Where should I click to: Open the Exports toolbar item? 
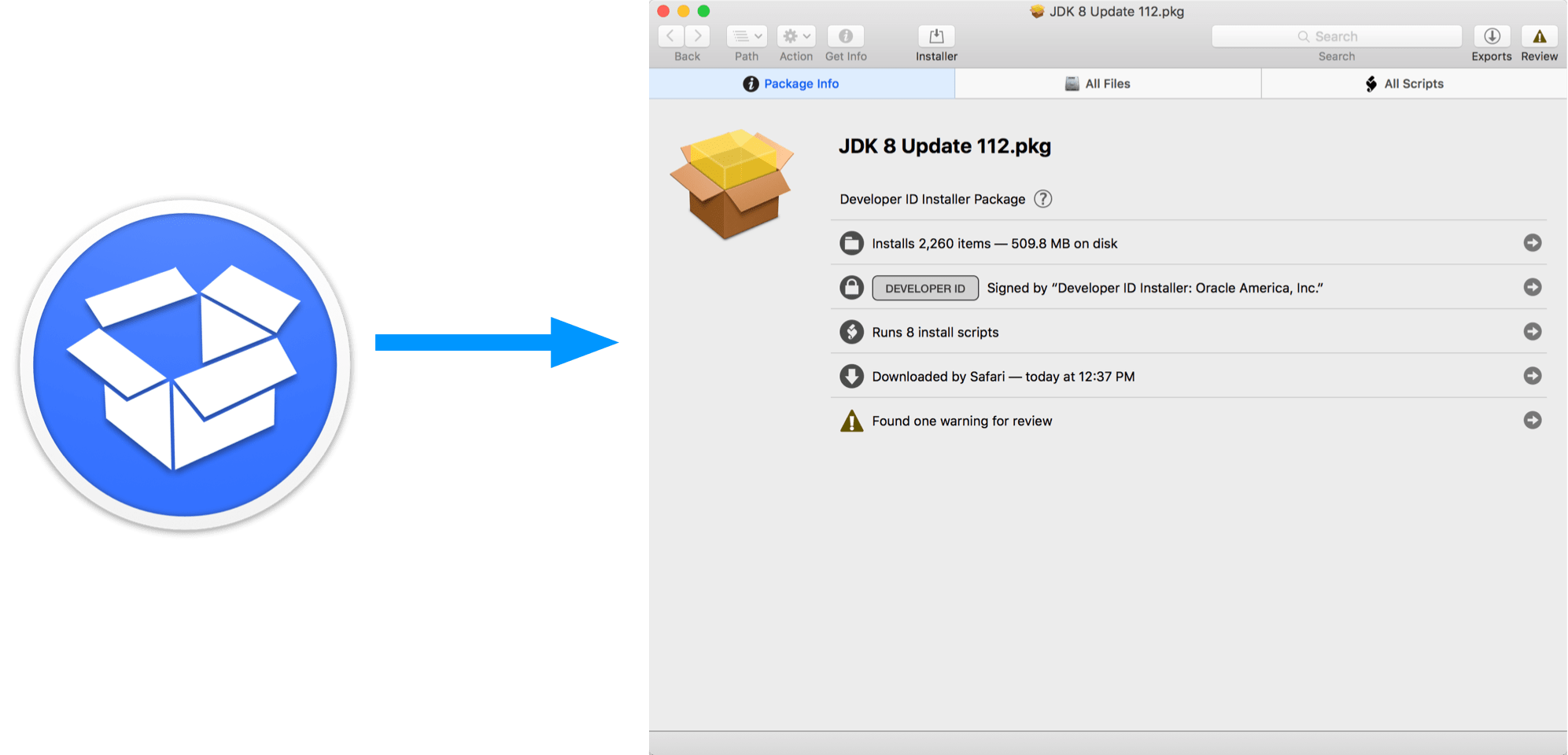[1492, 36]
